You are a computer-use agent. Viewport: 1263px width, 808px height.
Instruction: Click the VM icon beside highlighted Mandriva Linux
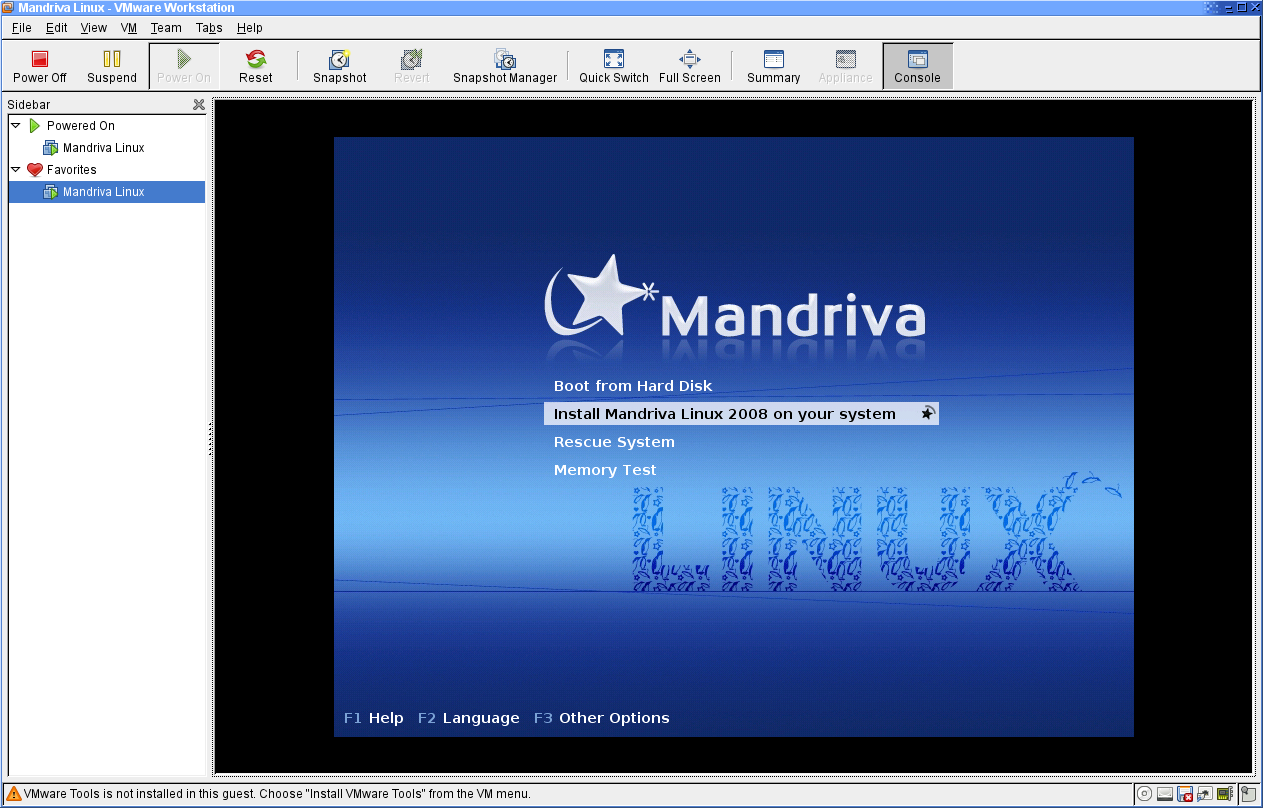(51, 192)
